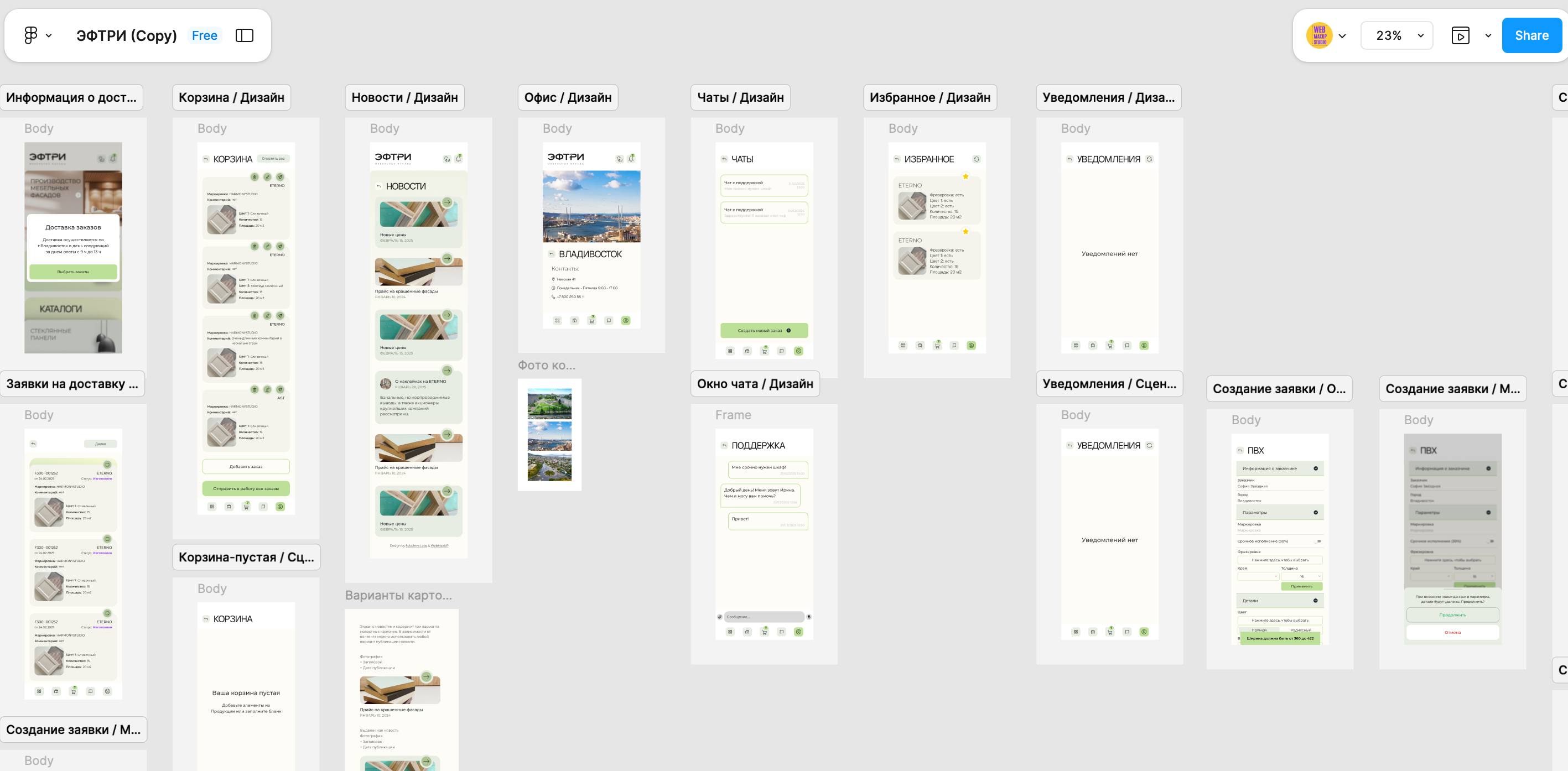This screenshot has height=771, width=1568.
Task: Click the Создать новый заказ chat button
Action: 764,330
